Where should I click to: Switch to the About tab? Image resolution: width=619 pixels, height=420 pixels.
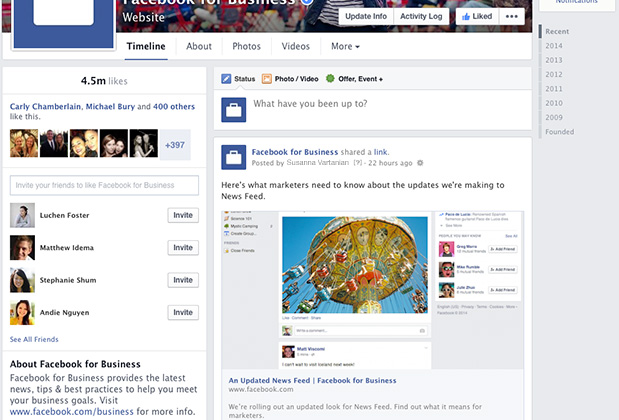199,47
